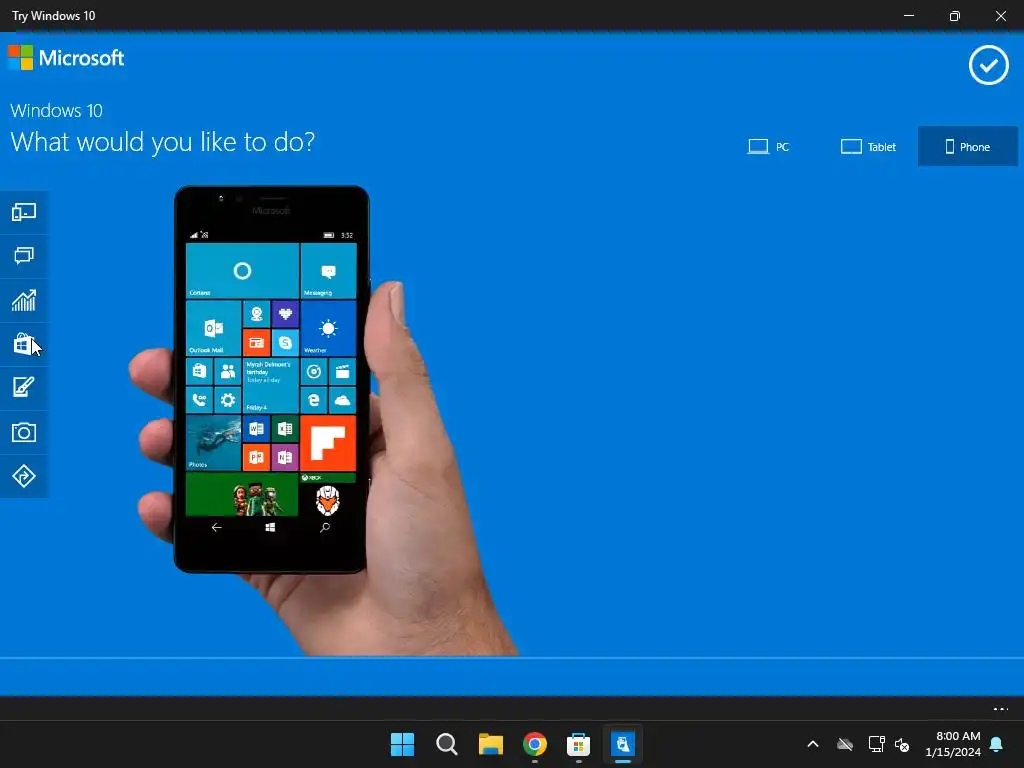Minimize the Try Windows 10 window
Image resolution: width=1024 pixels, height=768 pixels.
tap(908, 16)
